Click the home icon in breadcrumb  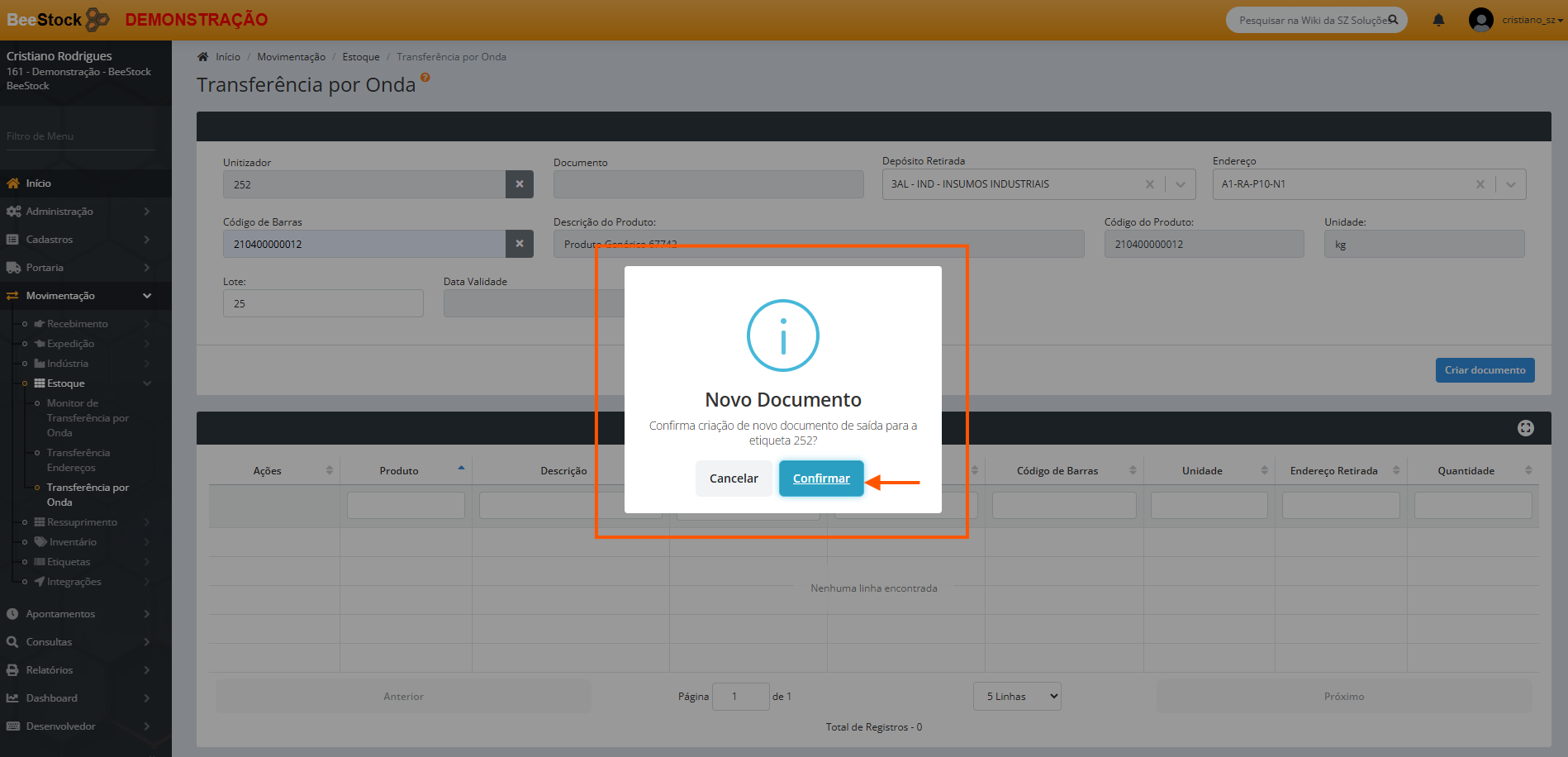point(202,57)
